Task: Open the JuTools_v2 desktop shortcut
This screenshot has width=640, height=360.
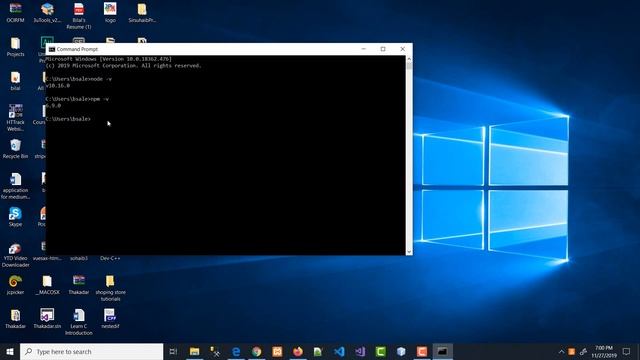Action: coord(47,12)
